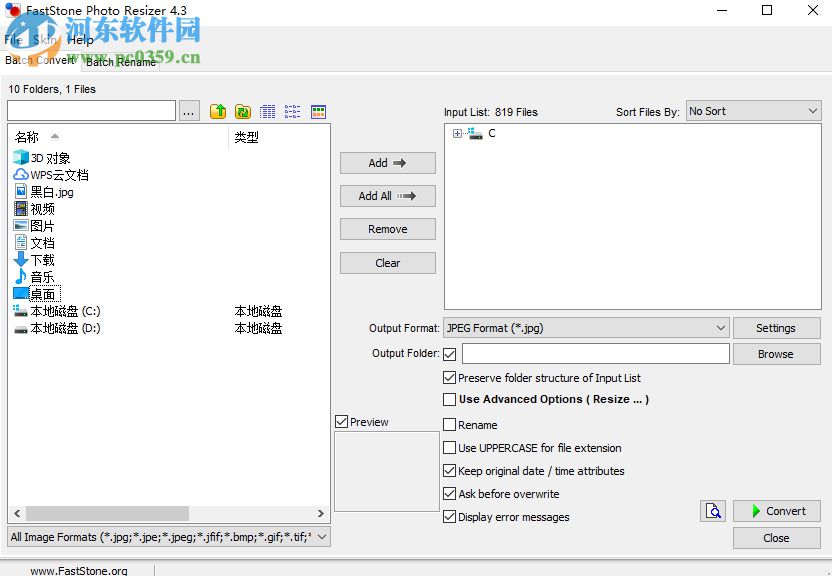The height and width of the screenshot is (576, 832).
Task: Click the Add All button
Action: [x=388, y=196]
